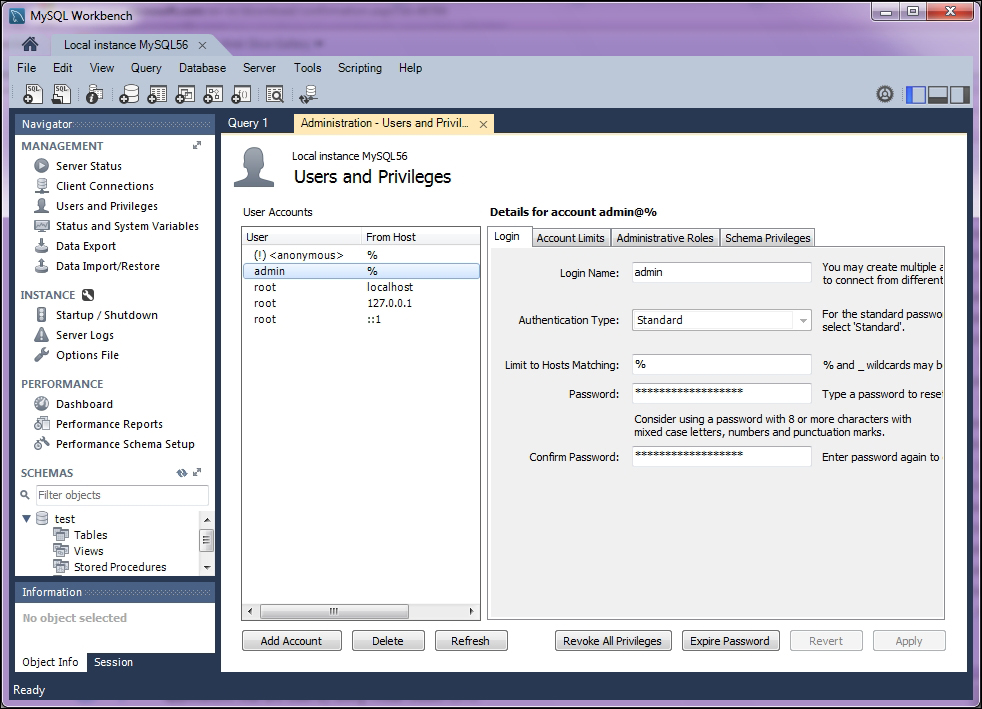The image size is (982, 709).
Task: Switch to the Account Limits tab
Action: (x=571, y=238)
